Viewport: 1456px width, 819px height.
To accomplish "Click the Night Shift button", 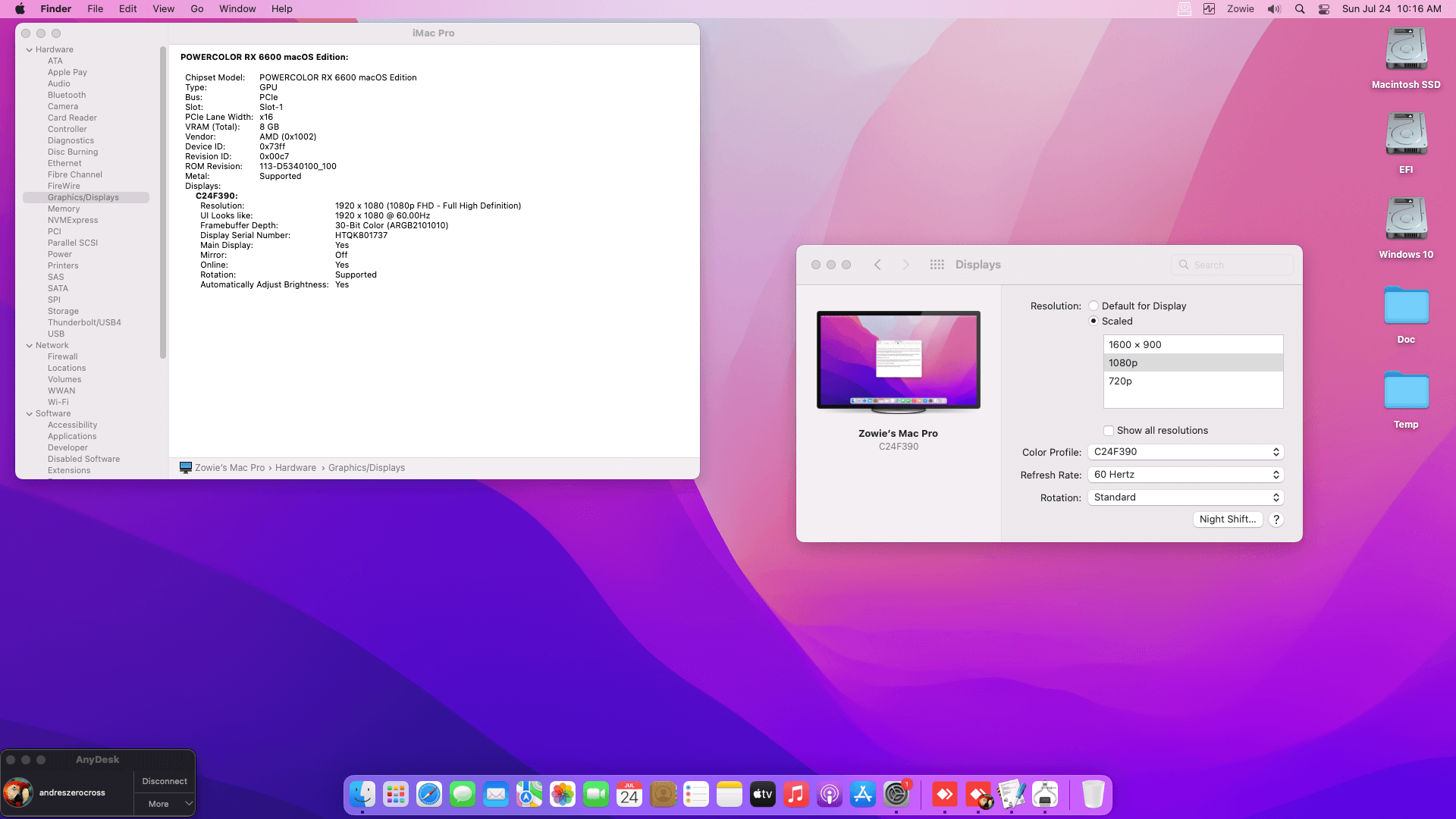I will [x=1228, y=519].
